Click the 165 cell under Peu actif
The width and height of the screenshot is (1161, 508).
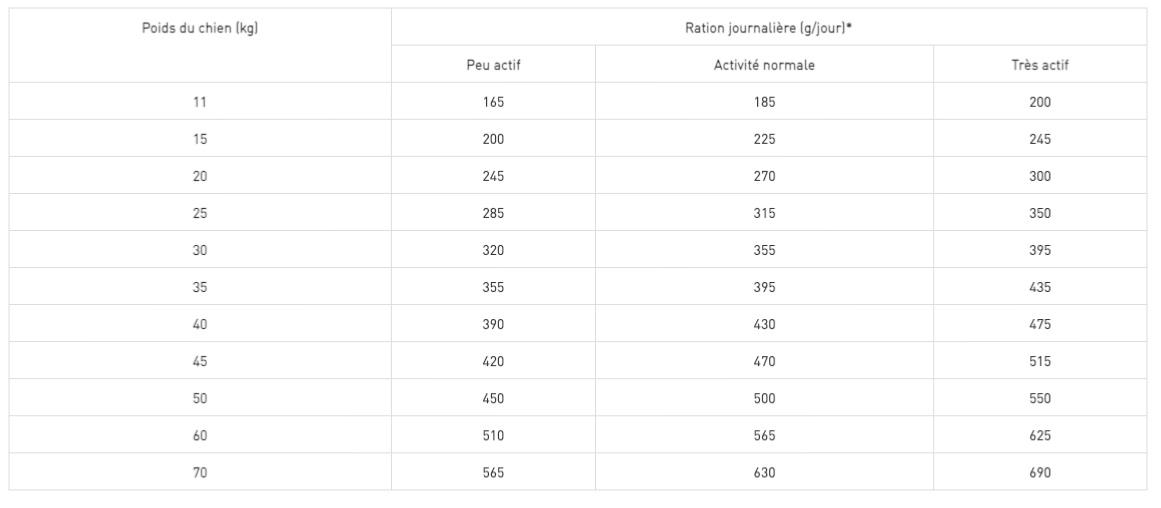tap(493, 102)
